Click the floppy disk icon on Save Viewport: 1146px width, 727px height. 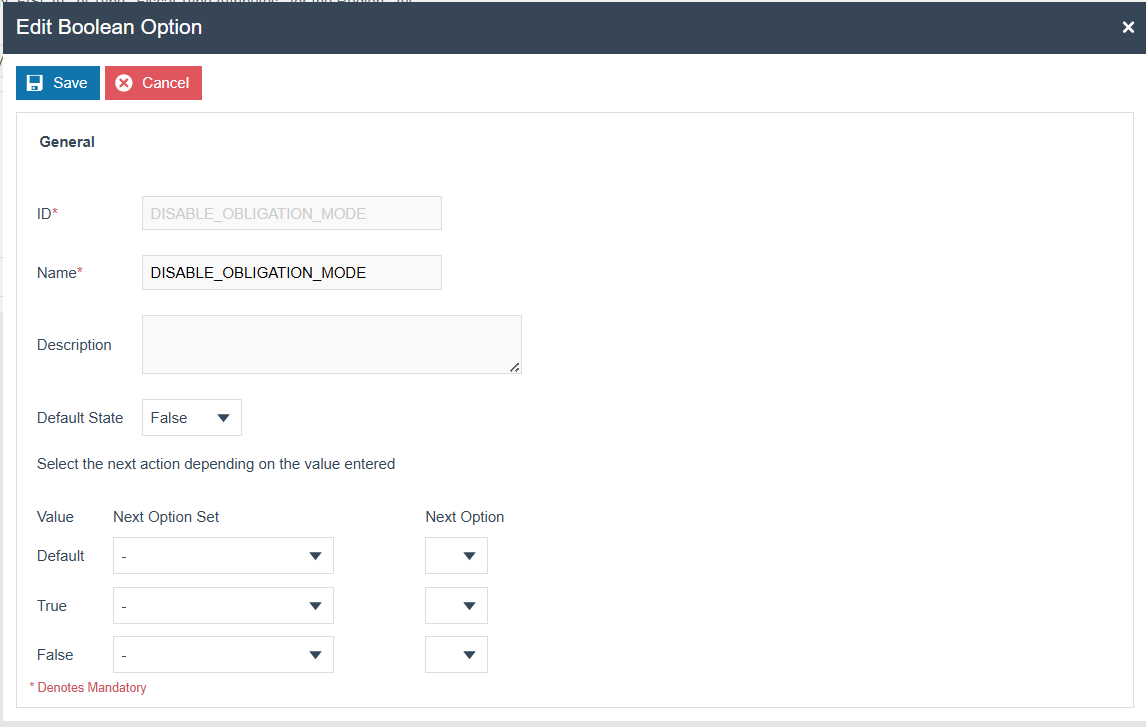coord(35,83)
